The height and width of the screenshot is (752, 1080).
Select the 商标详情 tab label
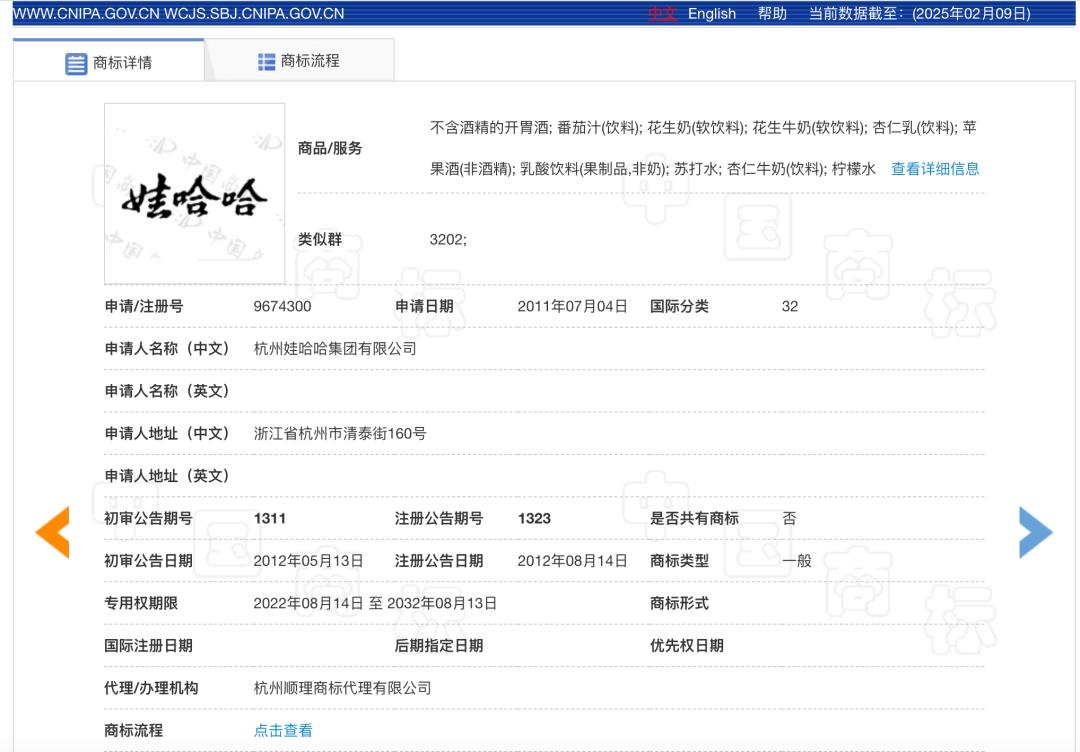pyautogui.click(x=122, y=62)
